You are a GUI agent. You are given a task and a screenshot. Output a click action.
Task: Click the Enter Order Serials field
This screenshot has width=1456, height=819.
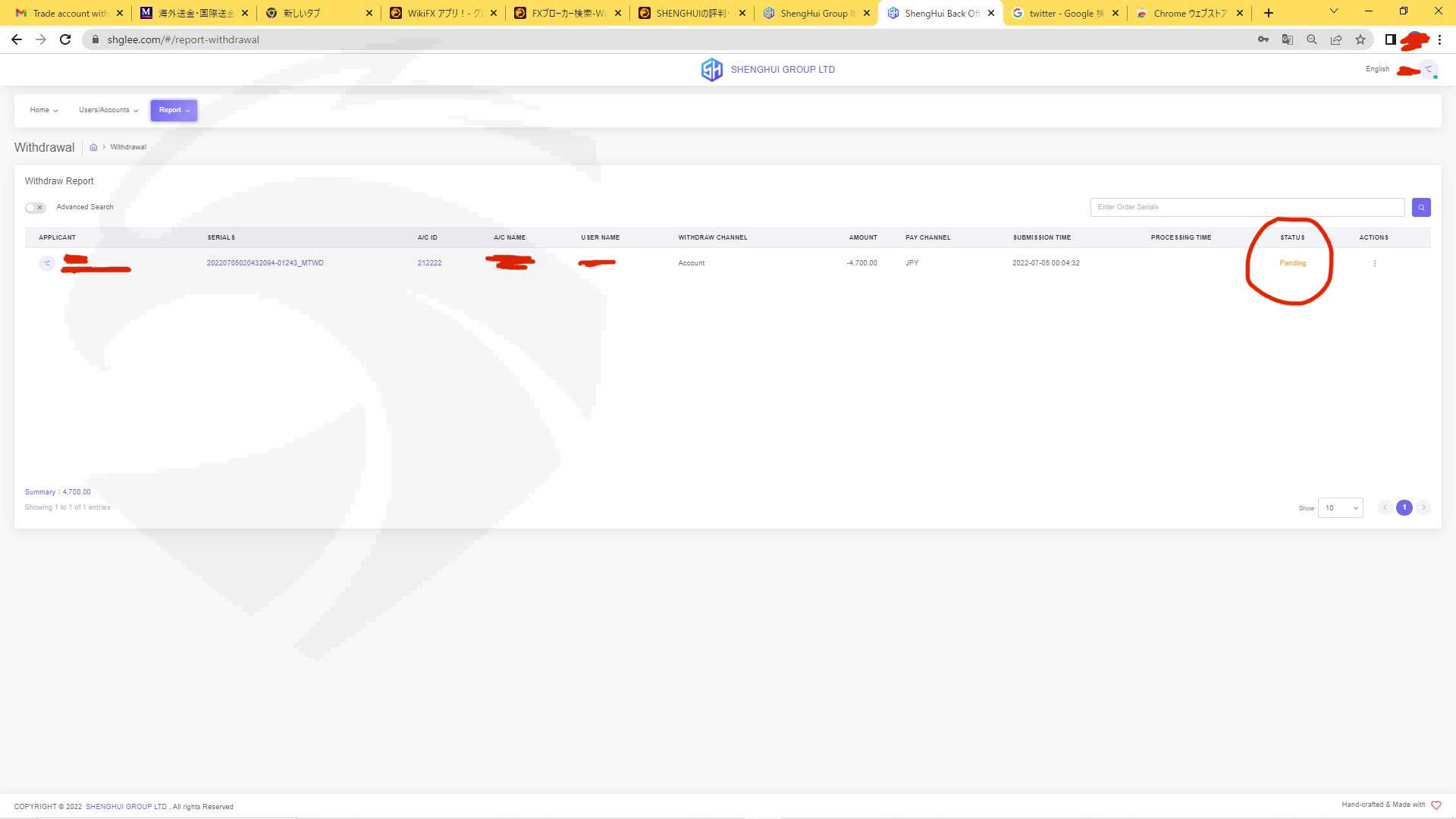coord(1247,207)
